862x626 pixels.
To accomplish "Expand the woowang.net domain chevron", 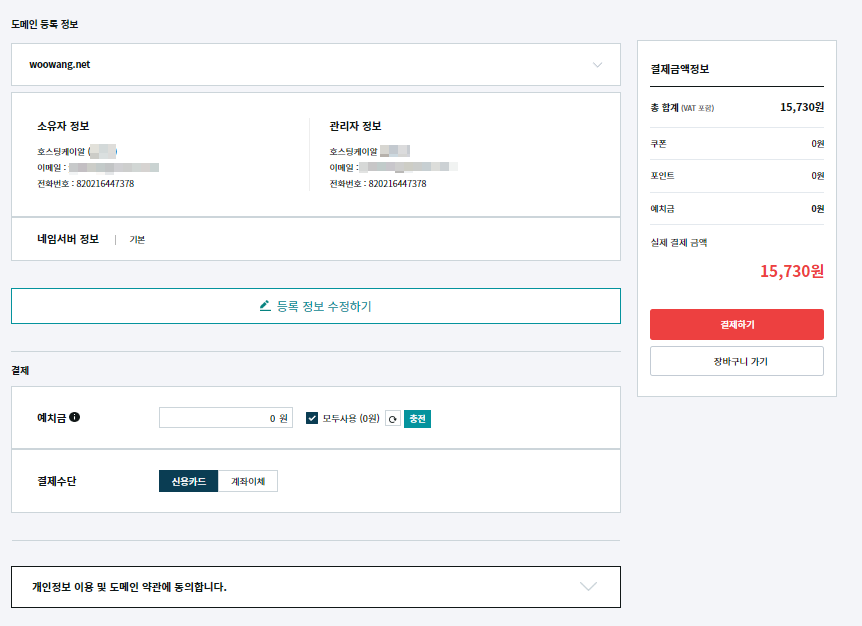I will coord(597,65).
